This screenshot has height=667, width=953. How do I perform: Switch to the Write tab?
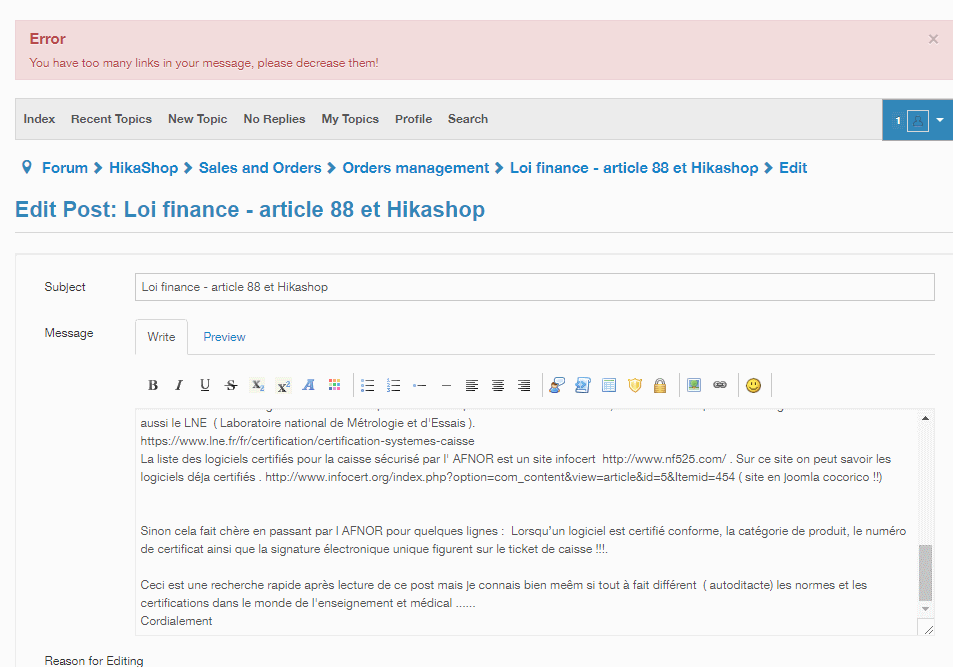click(x=161, y=337)
